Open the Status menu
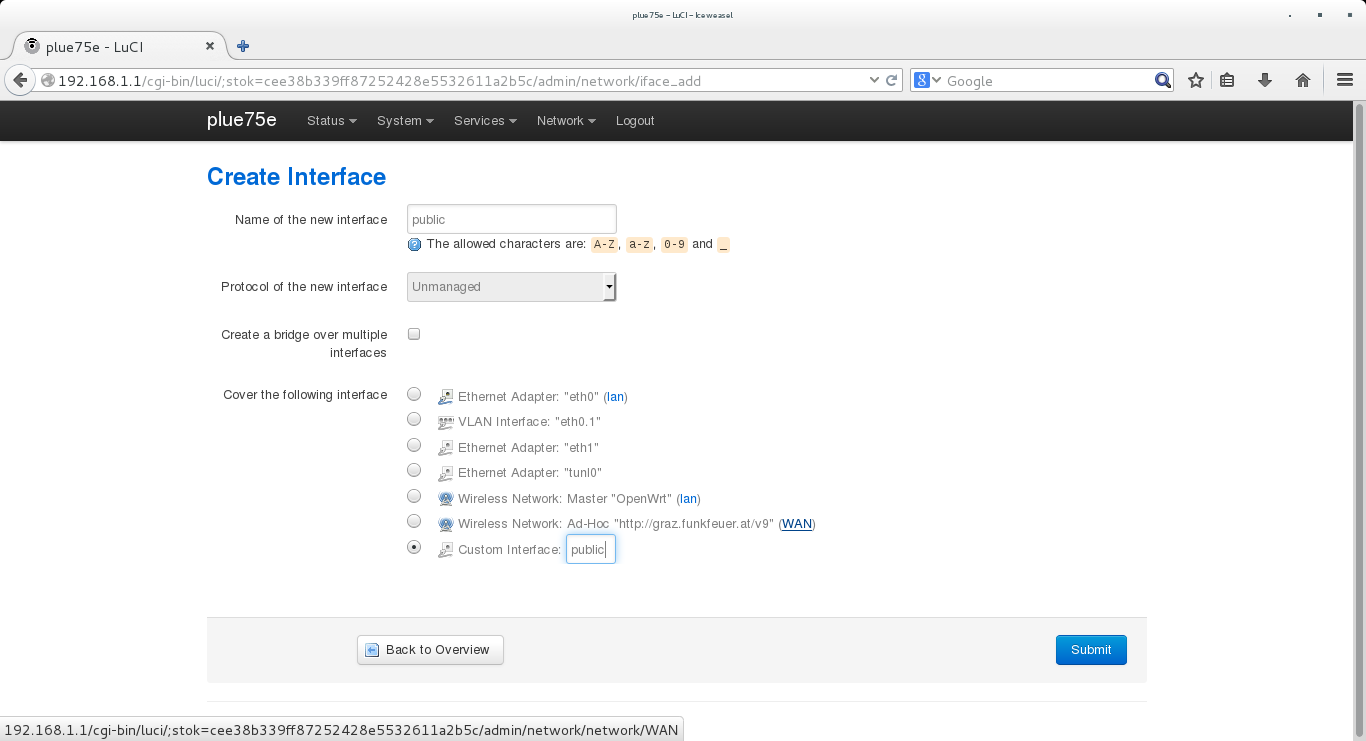The height and width of the screenshot is (741, 1366). [x=331, y=121]
